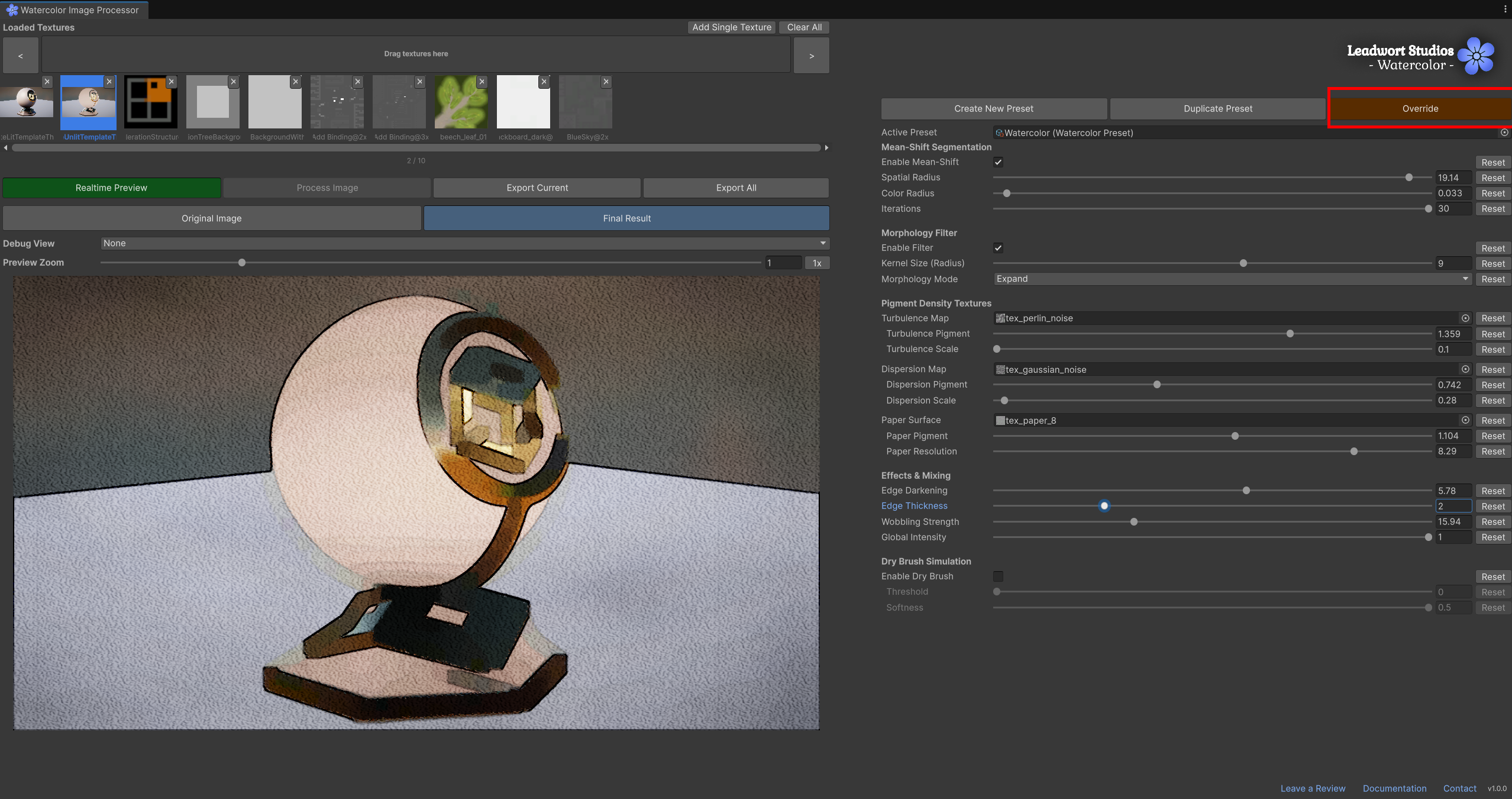Click the Preview Zoom value field
The width and height of the screenshot is (1512, 799).
click(x=784, y=263)
